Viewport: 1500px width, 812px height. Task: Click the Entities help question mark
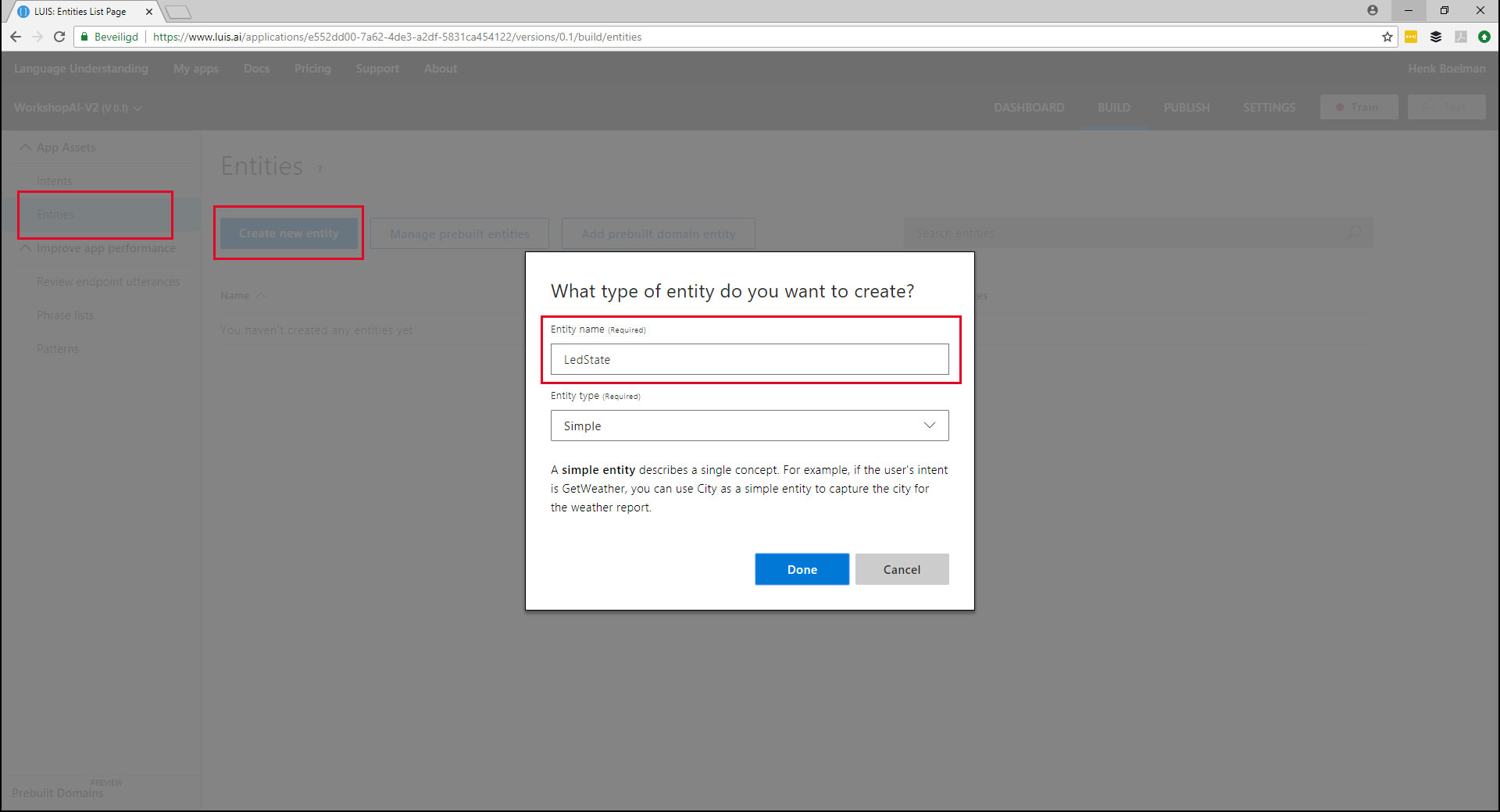click(320, 169)
